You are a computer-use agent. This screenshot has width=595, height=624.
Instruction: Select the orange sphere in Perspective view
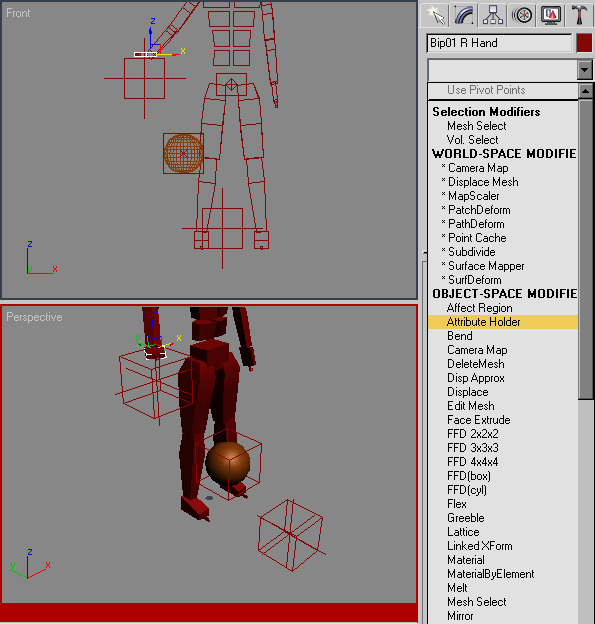click(228, 463)
